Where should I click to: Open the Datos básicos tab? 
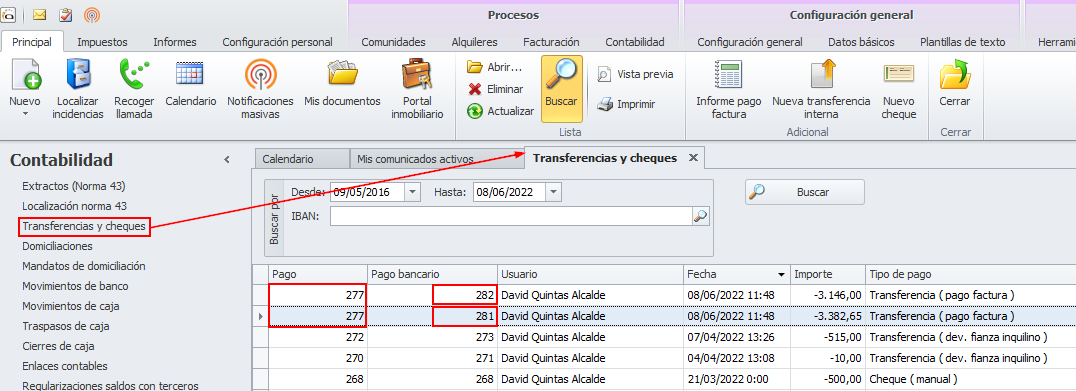pos(861,42)
